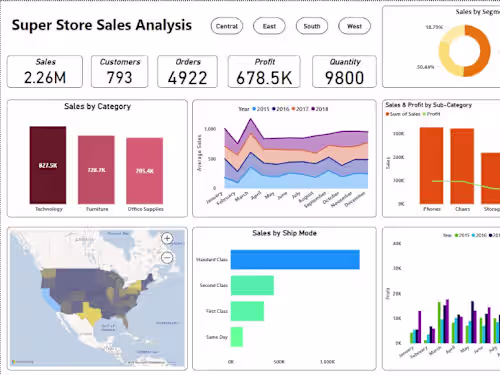Image resolution: width=500 pixels, height=375 pixels.
Task: Filter dashboard by South region
Action: [312, 26]
